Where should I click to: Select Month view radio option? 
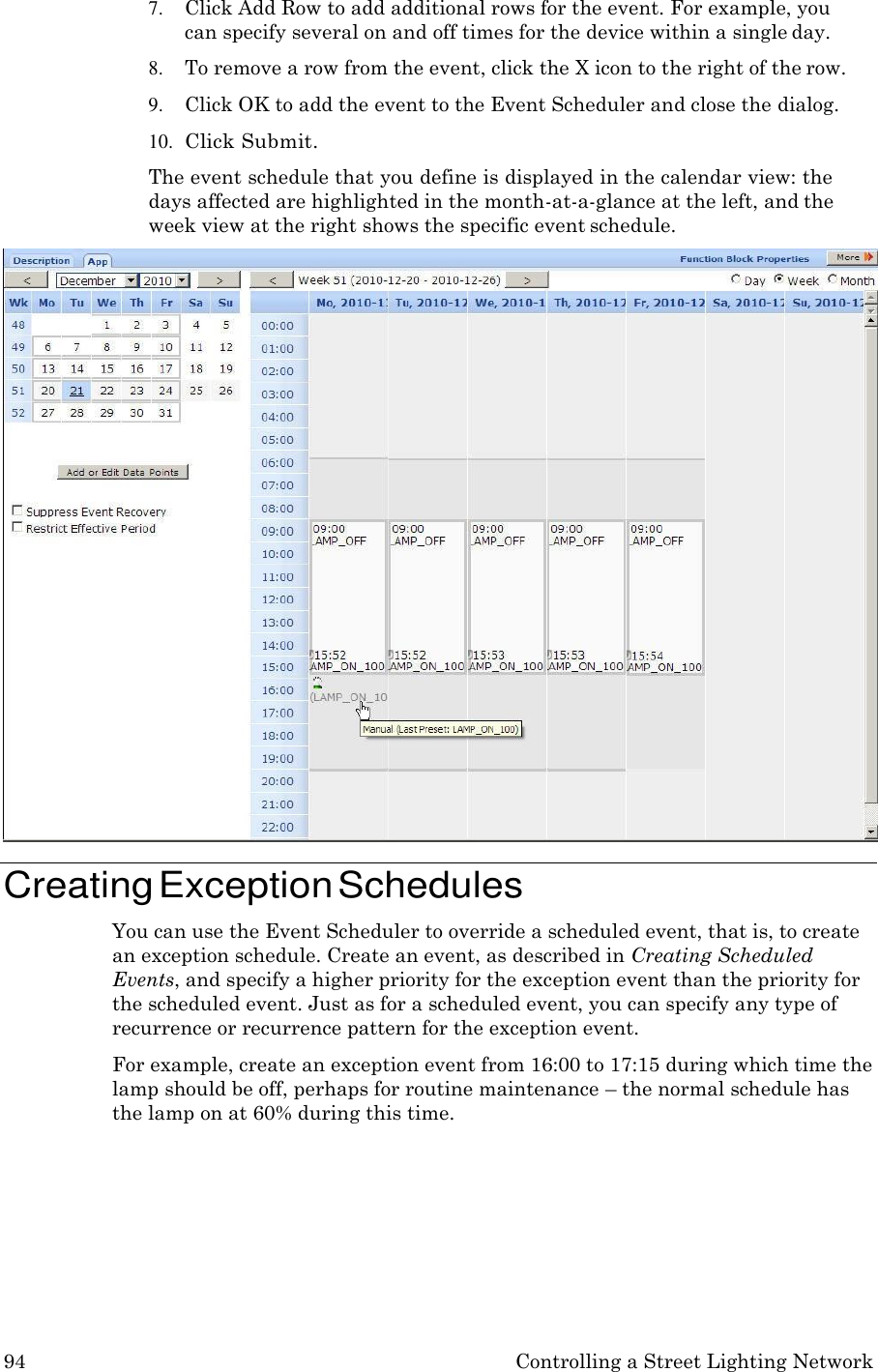click(x=834, y=279)
